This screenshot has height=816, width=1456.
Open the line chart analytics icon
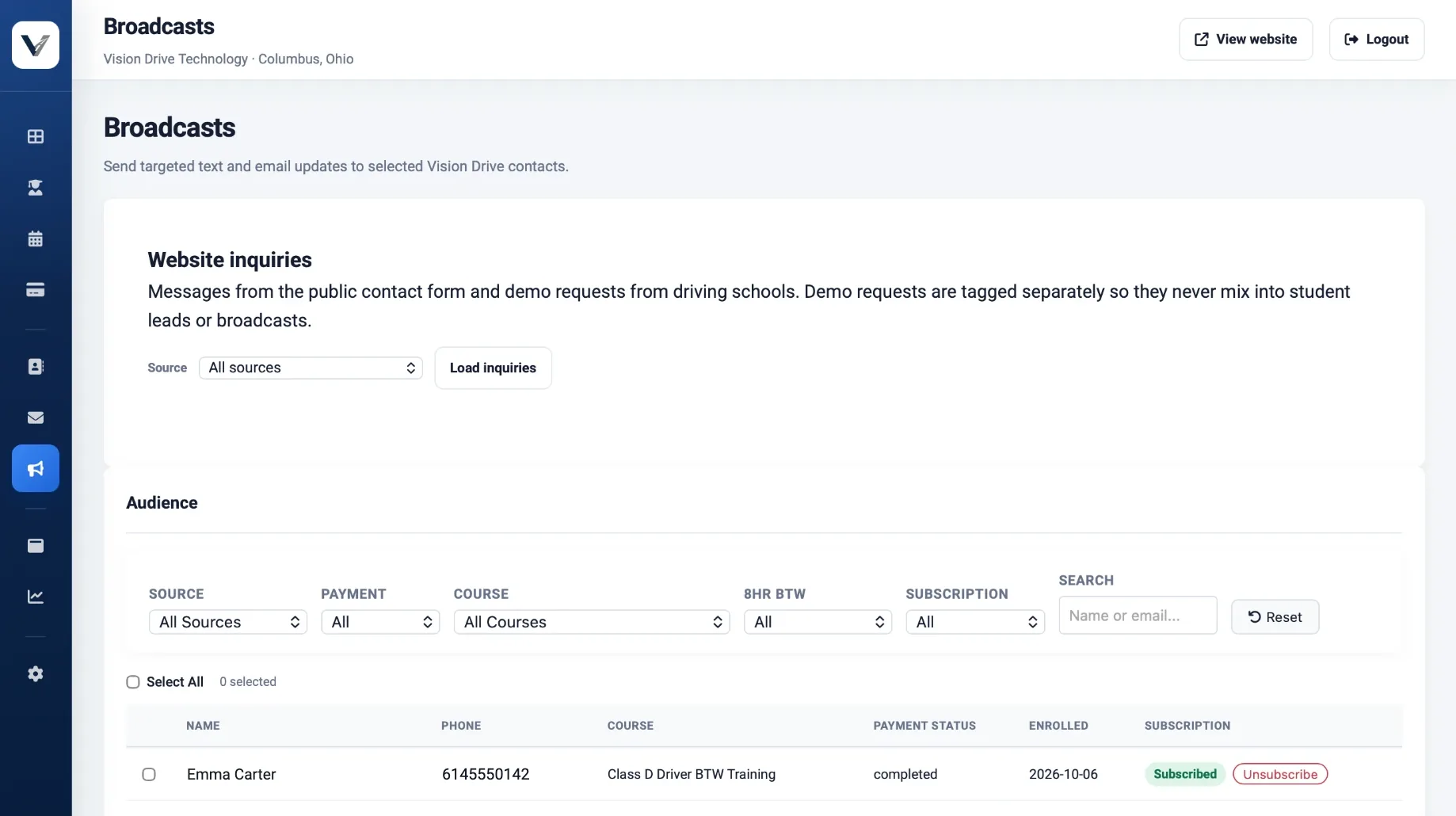pos(36,597)
